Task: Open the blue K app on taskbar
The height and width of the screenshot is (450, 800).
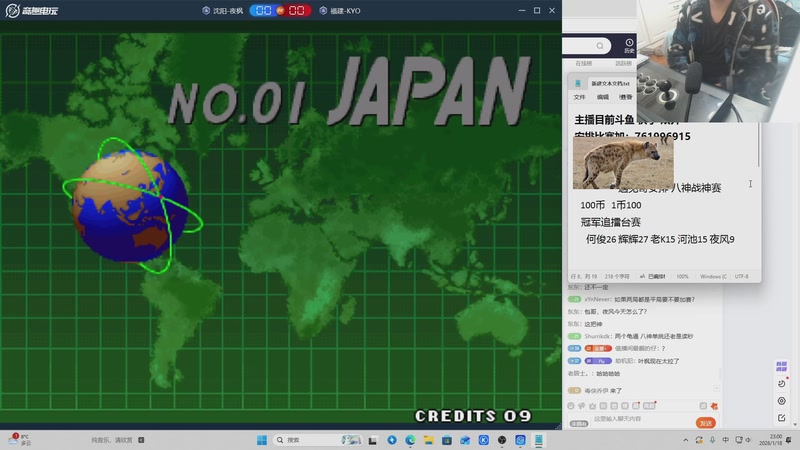Action: (x=484, y=440)
